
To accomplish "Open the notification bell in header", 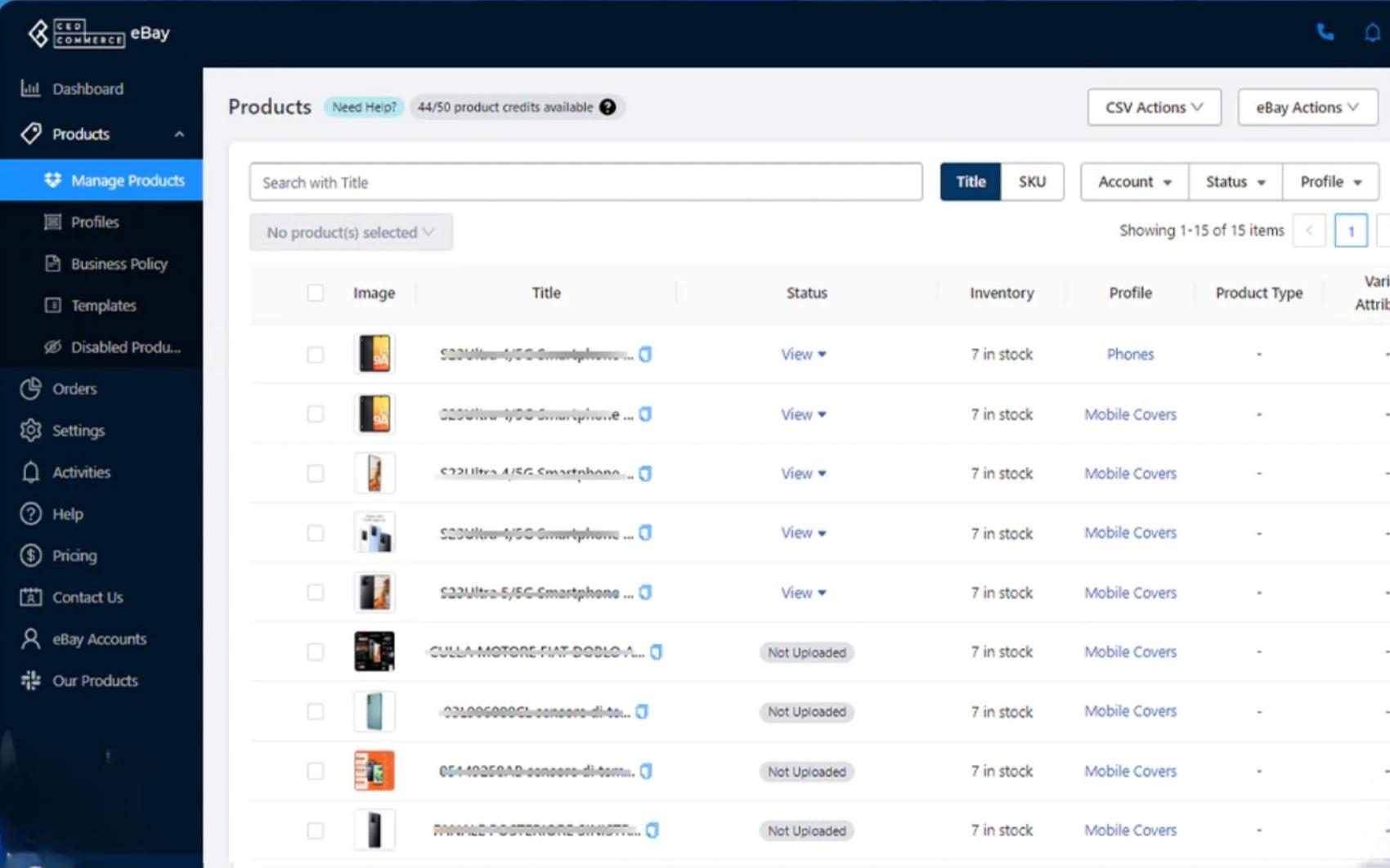I will pyautogui.click(x=1372, y=33).
